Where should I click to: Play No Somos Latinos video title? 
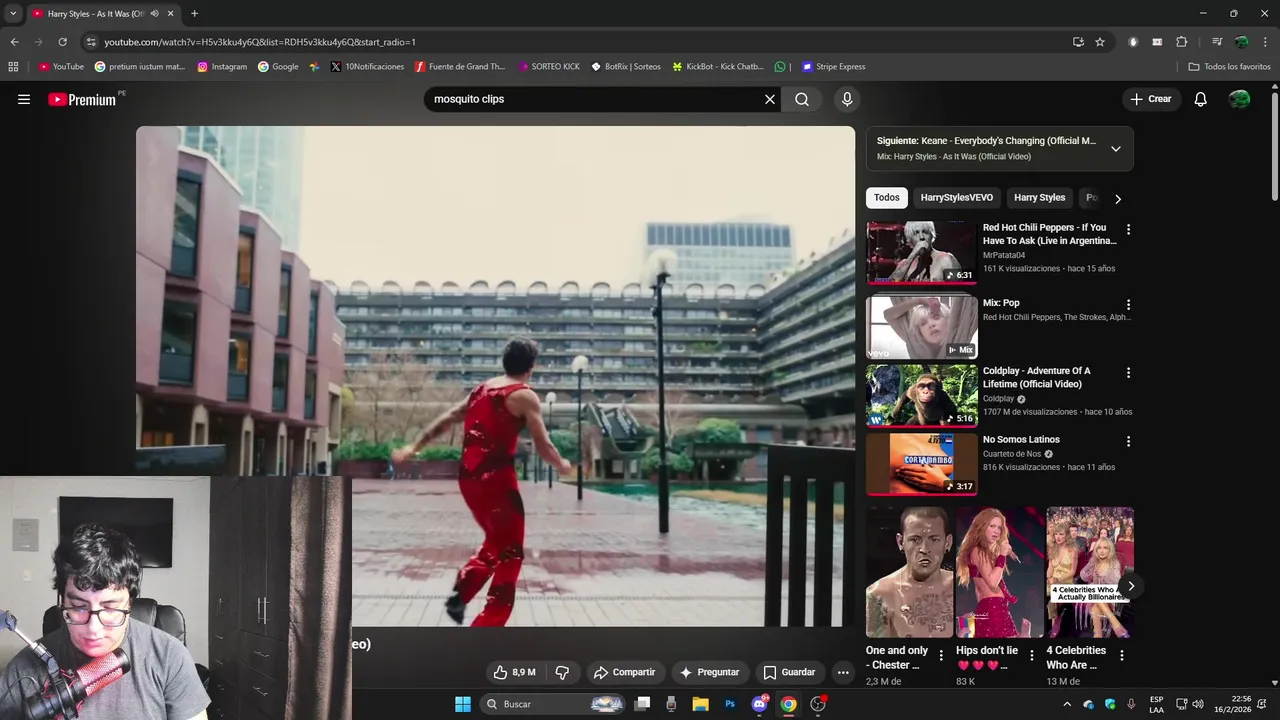click(1021, 439)
